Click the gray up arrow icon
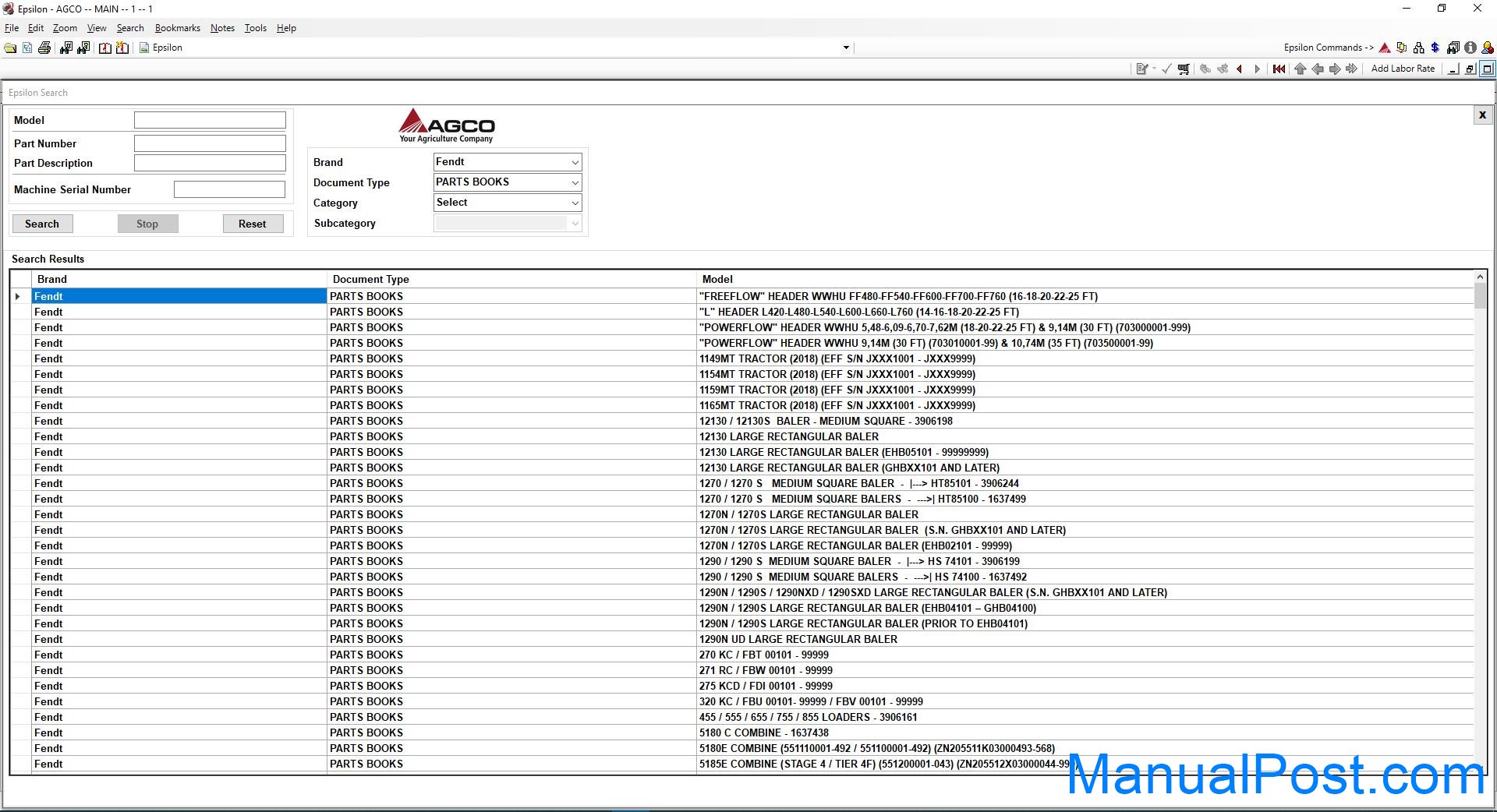The width and height of the screenshot is (1497, 812). click(x=1300, y=69)
